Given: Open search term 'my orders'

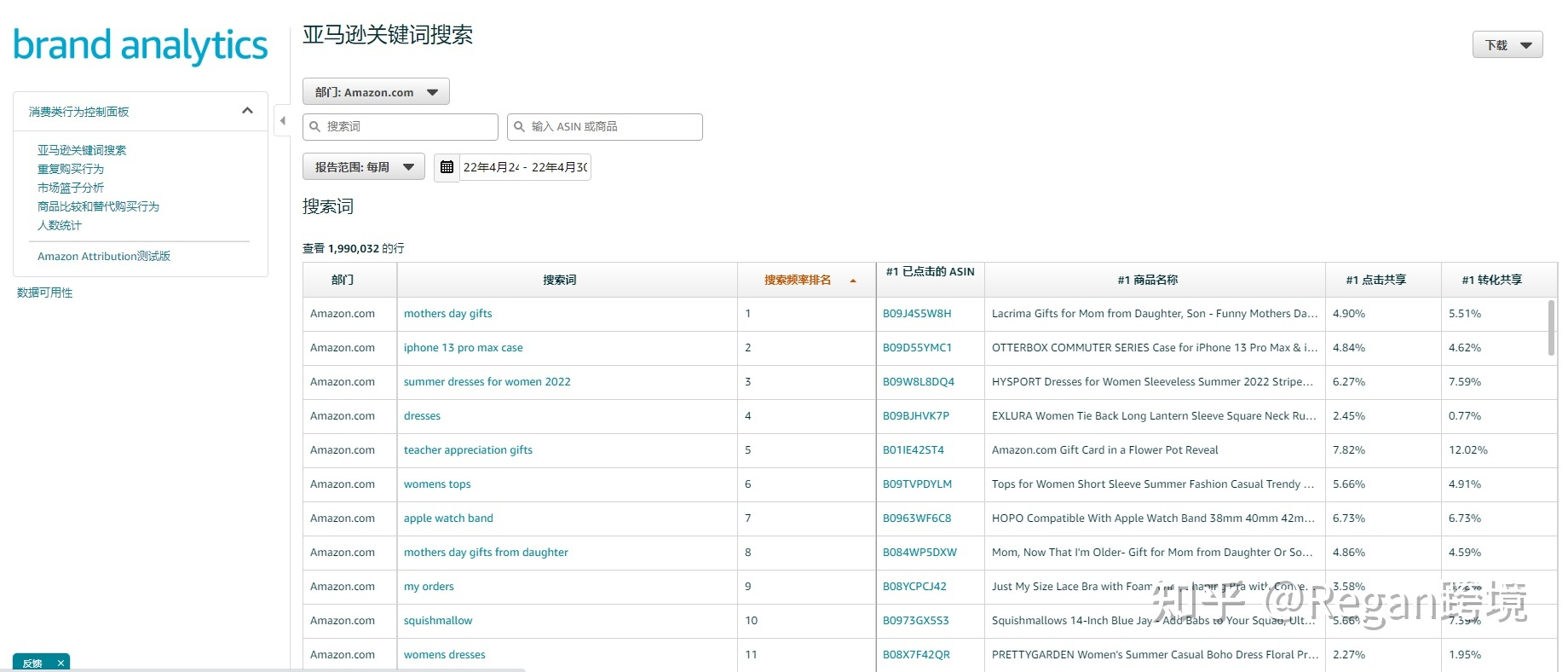Looking at the screenshot, I should [429, 587].
